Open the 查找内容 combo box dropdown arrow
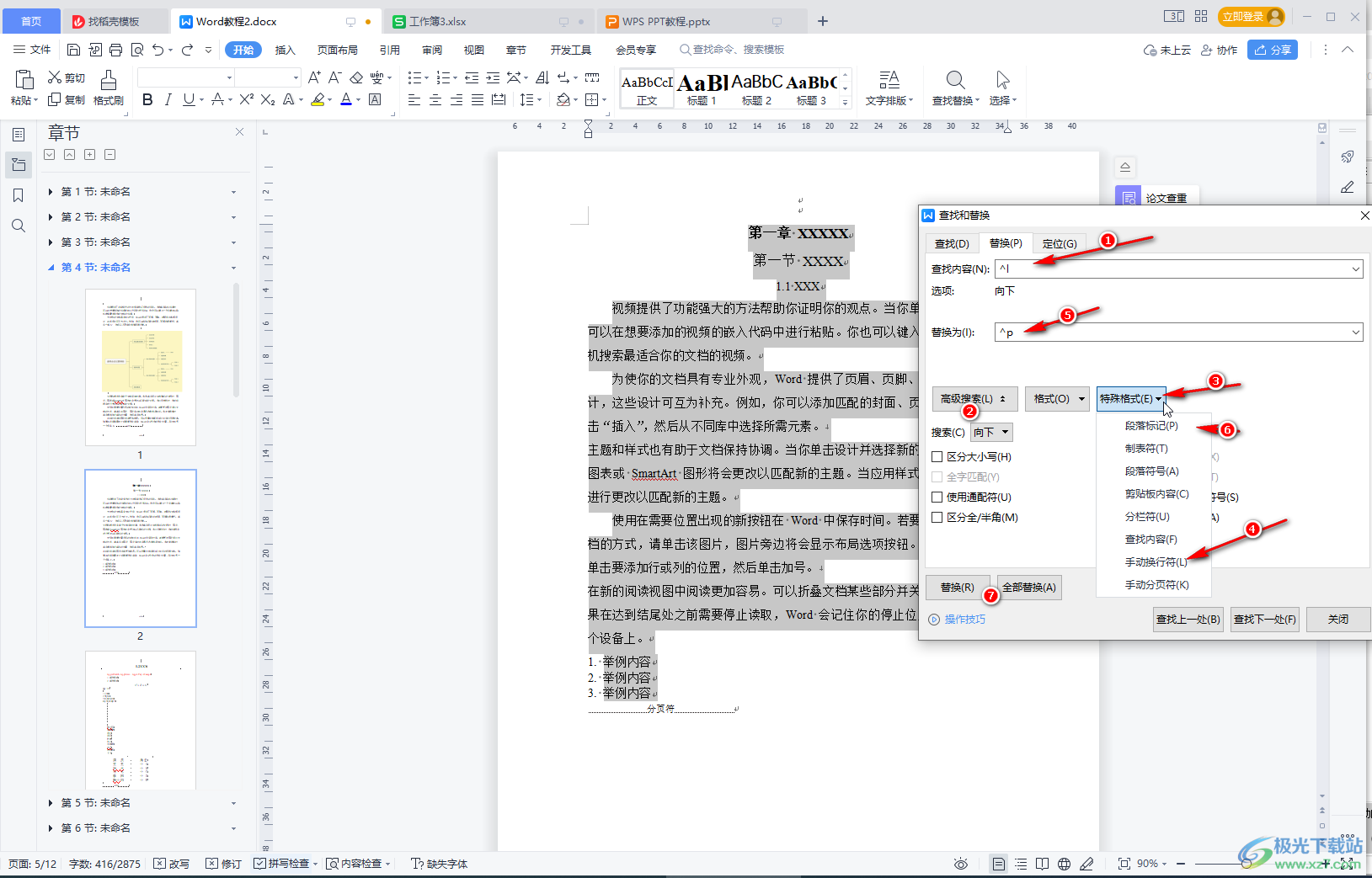1372x878 pixels. 1355,269
